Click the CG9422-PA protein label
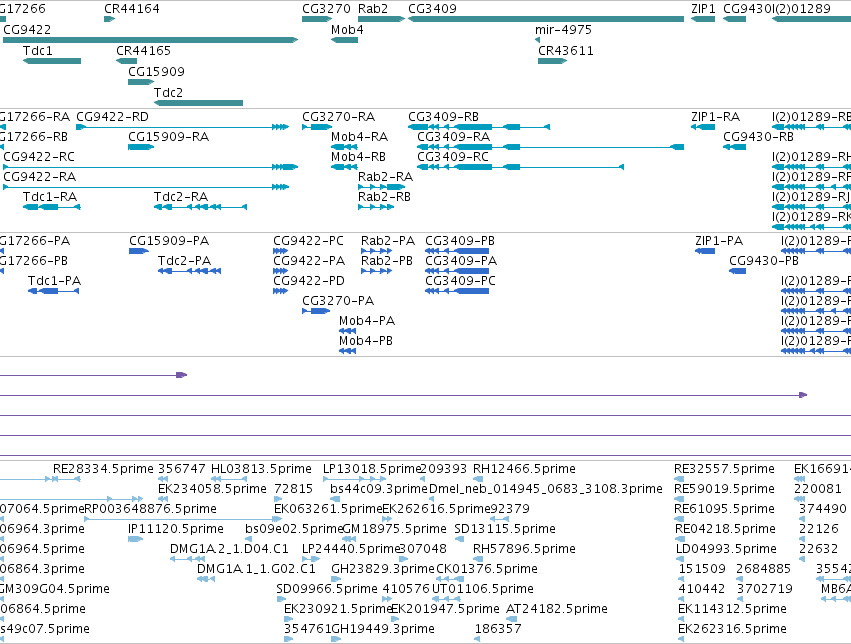The width and height of the screenshot is (851, 644). 309,261
